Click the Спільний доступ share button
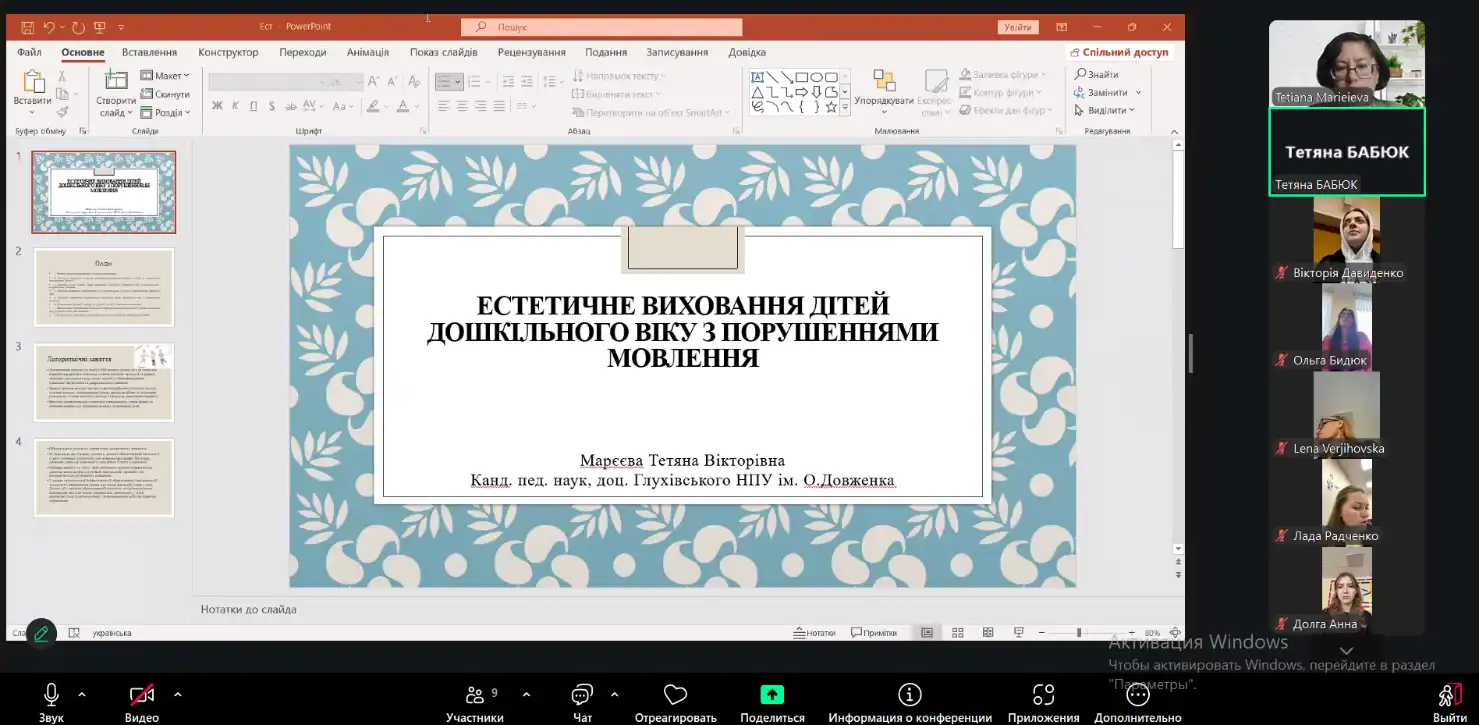The height and width of the screenshot is (725, 1479). [x=1118, y=52]
